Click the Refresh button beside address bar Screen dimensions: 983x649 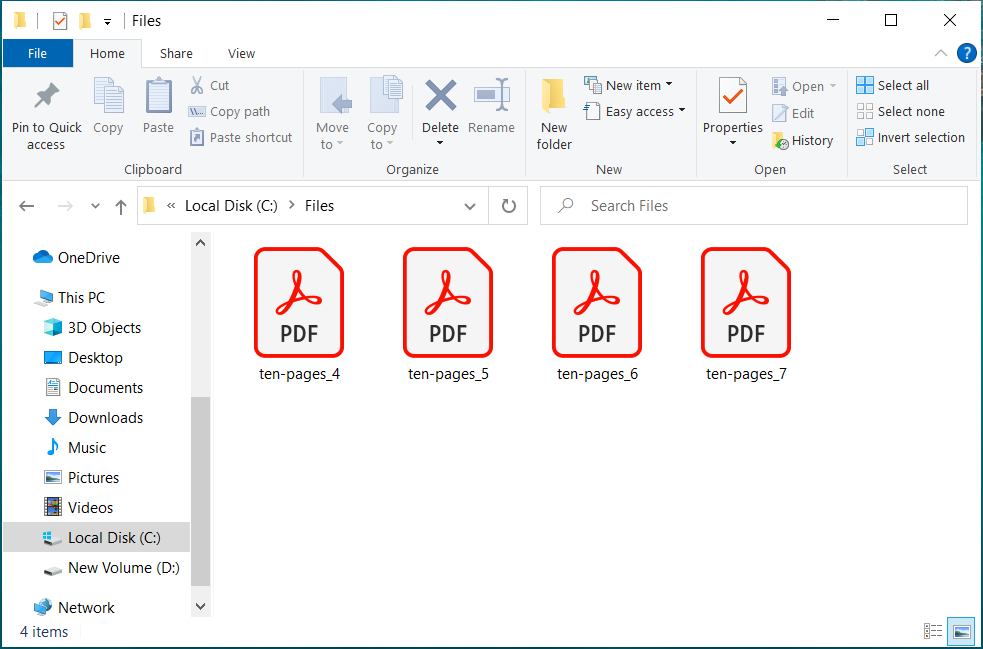click(x=508, y=206)
